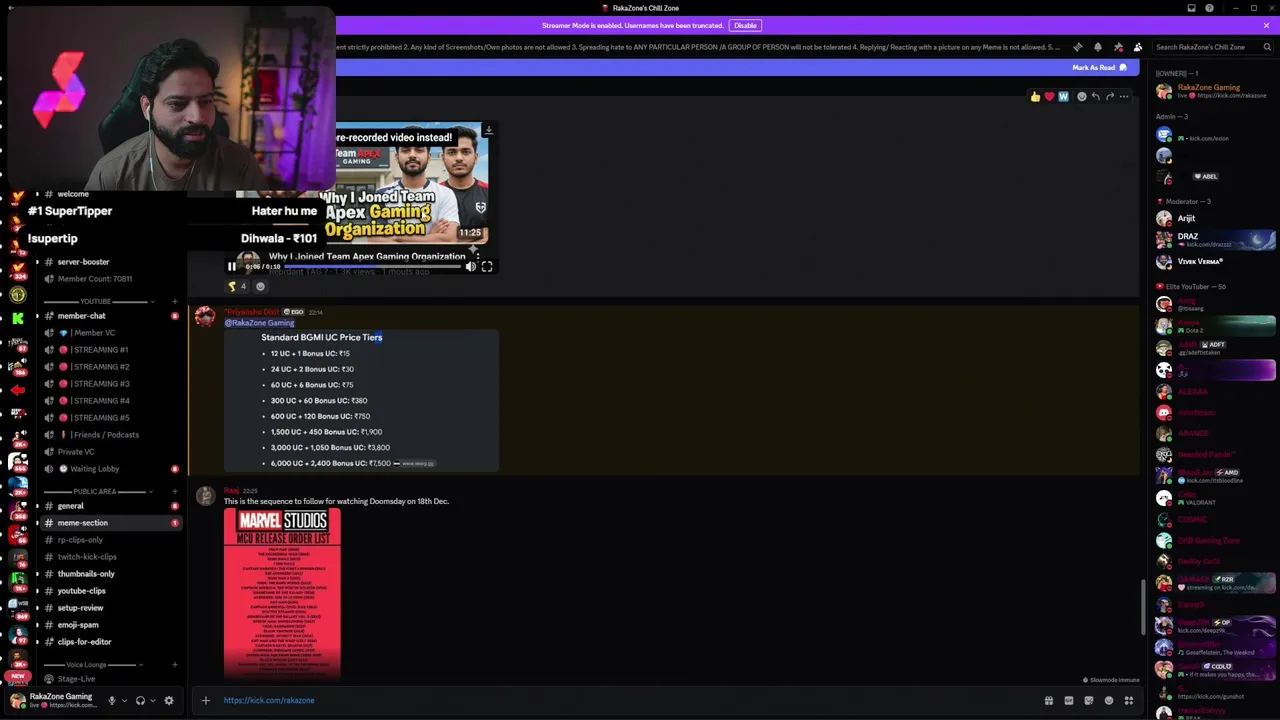Seek on the video progress bar
Screen dimensions: 1280x720
pos(374,267)
